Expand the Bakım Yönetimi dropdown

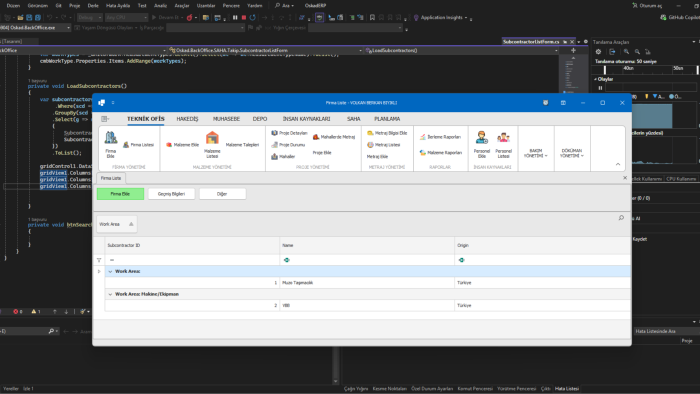536,153
